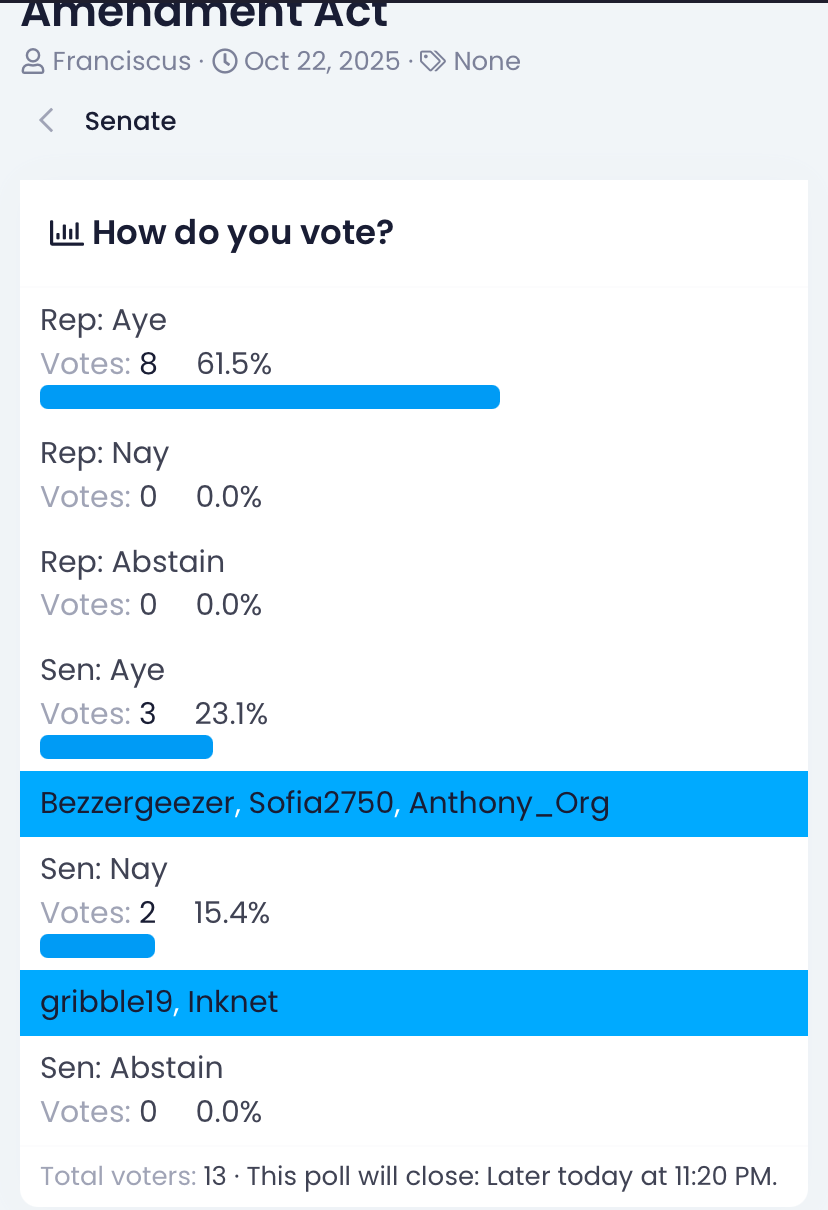Open Anthony_Org's voter profile
Screen dimensions: 828x1210
(509, 803)
